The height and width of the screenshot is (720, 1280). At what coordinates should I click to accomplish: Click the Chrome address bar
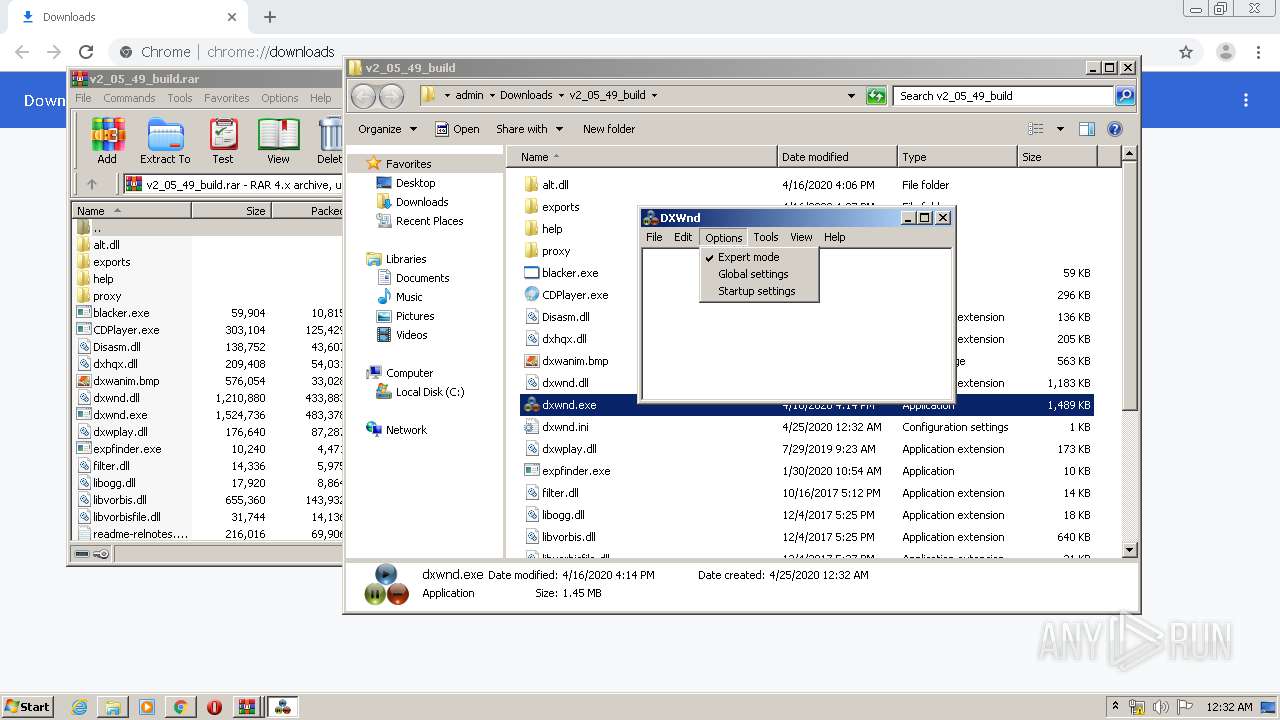click(x=640, y=52)
